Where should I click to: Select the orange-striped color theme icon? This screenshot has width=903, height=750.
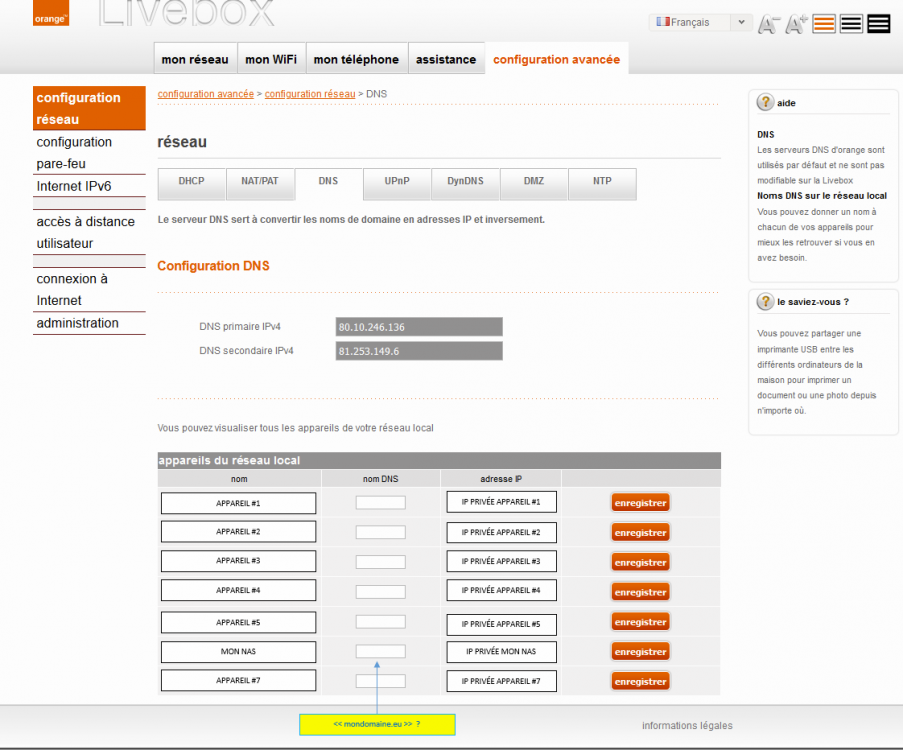pos(824,24)
